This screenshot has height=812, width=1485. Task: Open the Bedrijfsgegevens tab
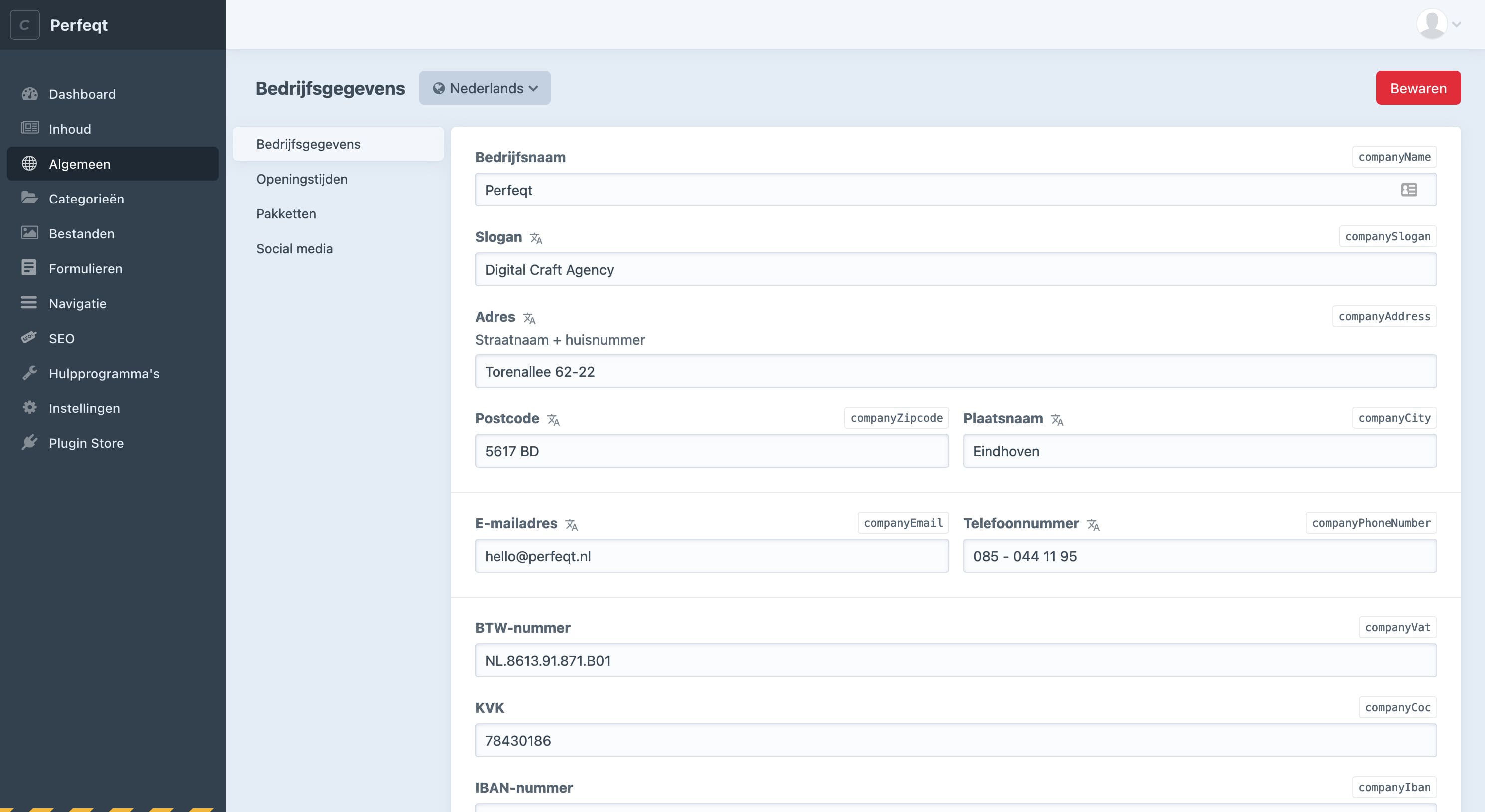tap(338, 144)
